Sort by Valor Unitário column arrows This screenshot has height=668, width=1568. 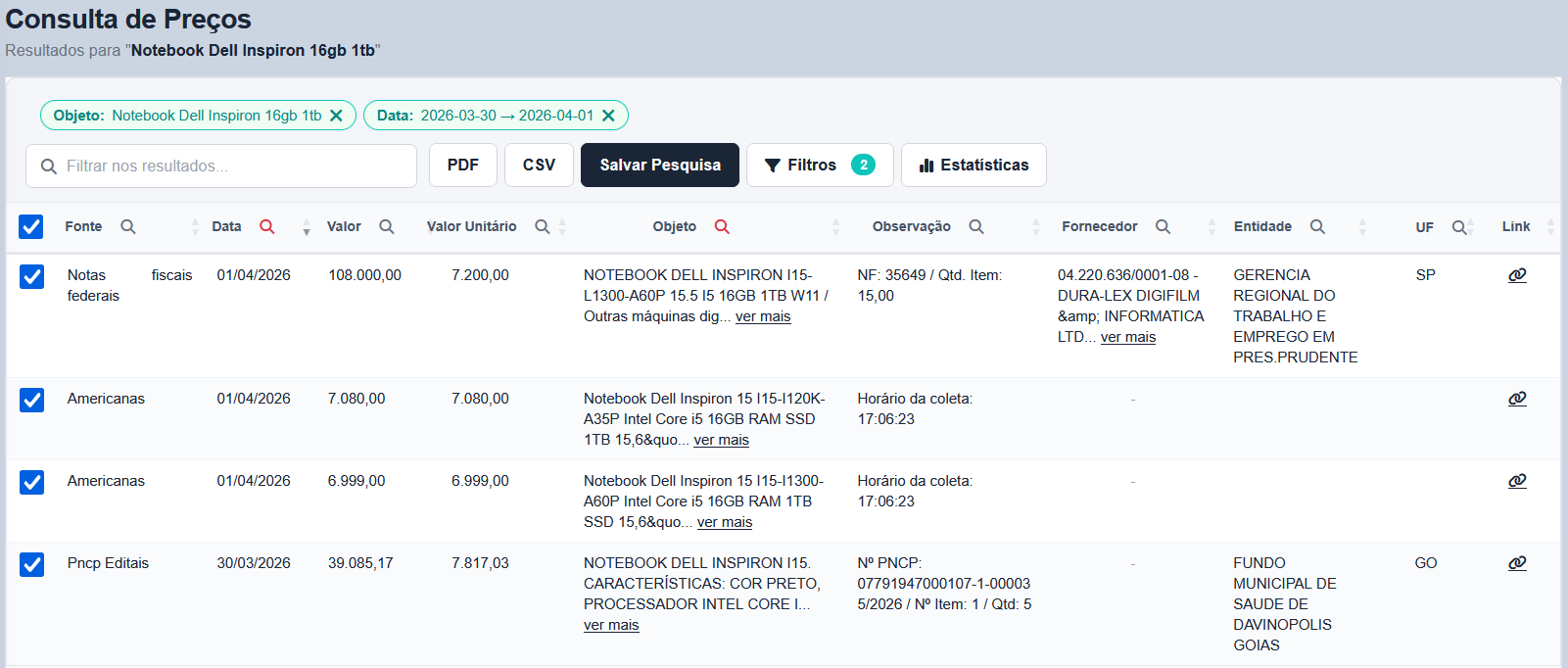tap(562, 227)
